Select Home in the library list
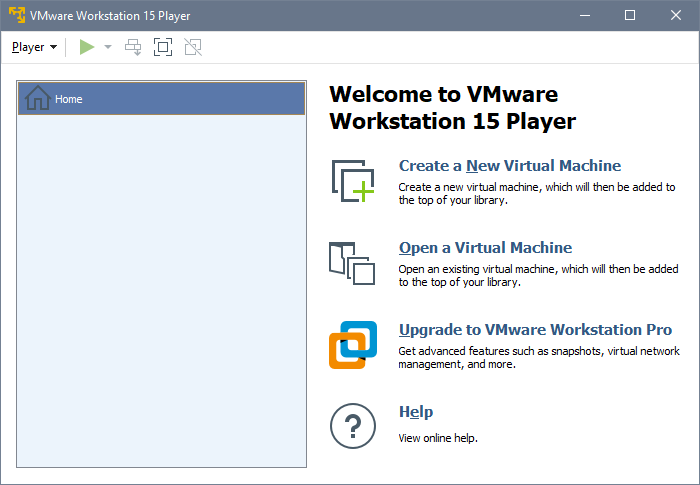This screenshot has width=700, height=485. (x=162, y=99)
